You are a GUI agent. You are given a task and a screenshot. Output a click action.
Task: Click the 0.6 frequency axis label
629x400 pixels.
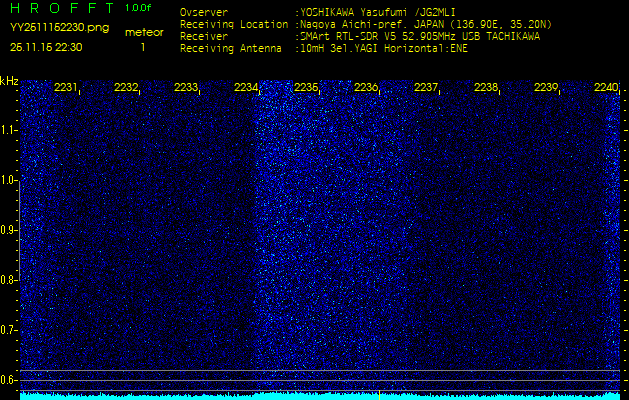tap(8, 380)
